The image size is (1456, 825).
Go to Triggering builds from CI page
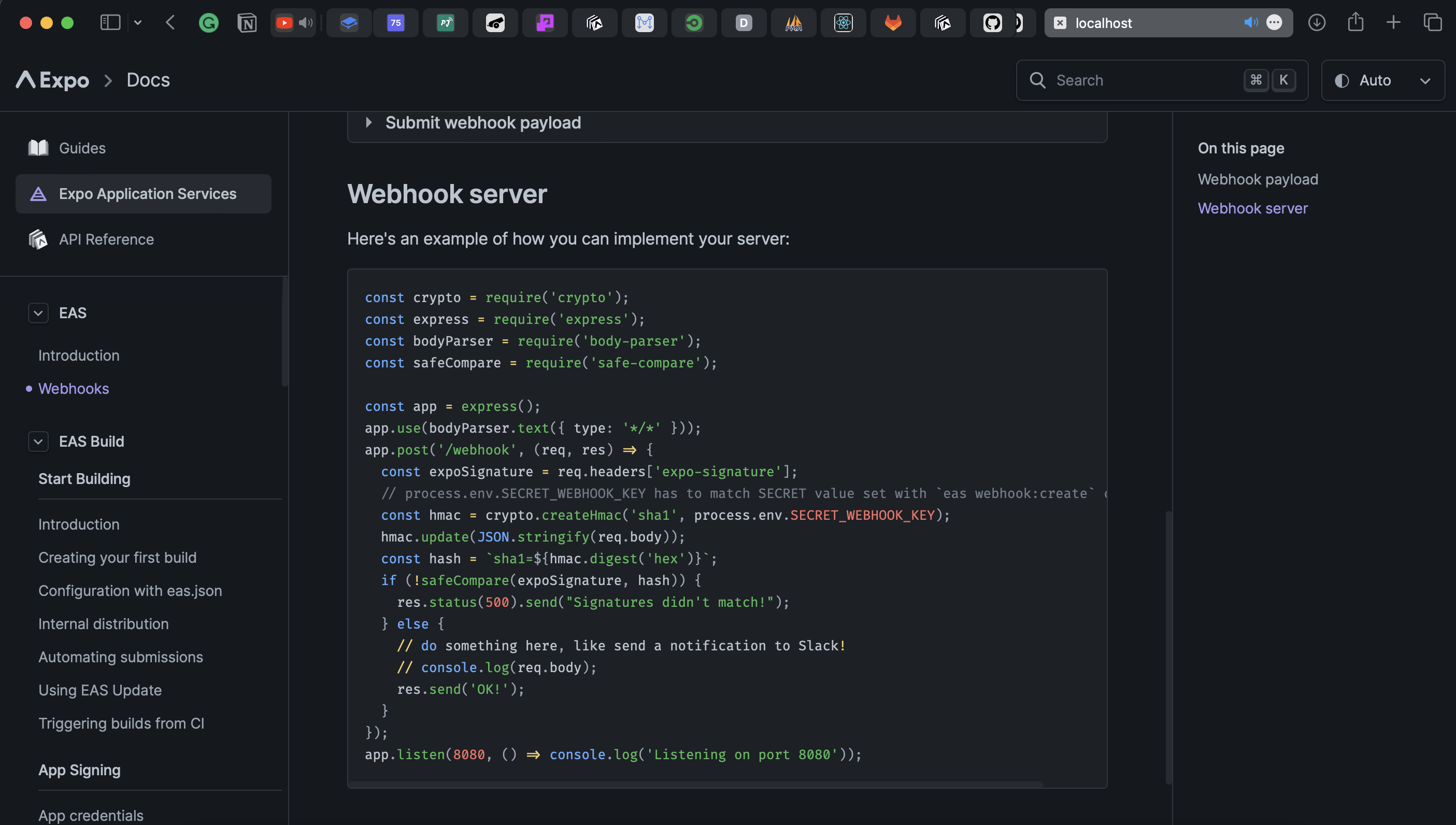tap(121, 723)
